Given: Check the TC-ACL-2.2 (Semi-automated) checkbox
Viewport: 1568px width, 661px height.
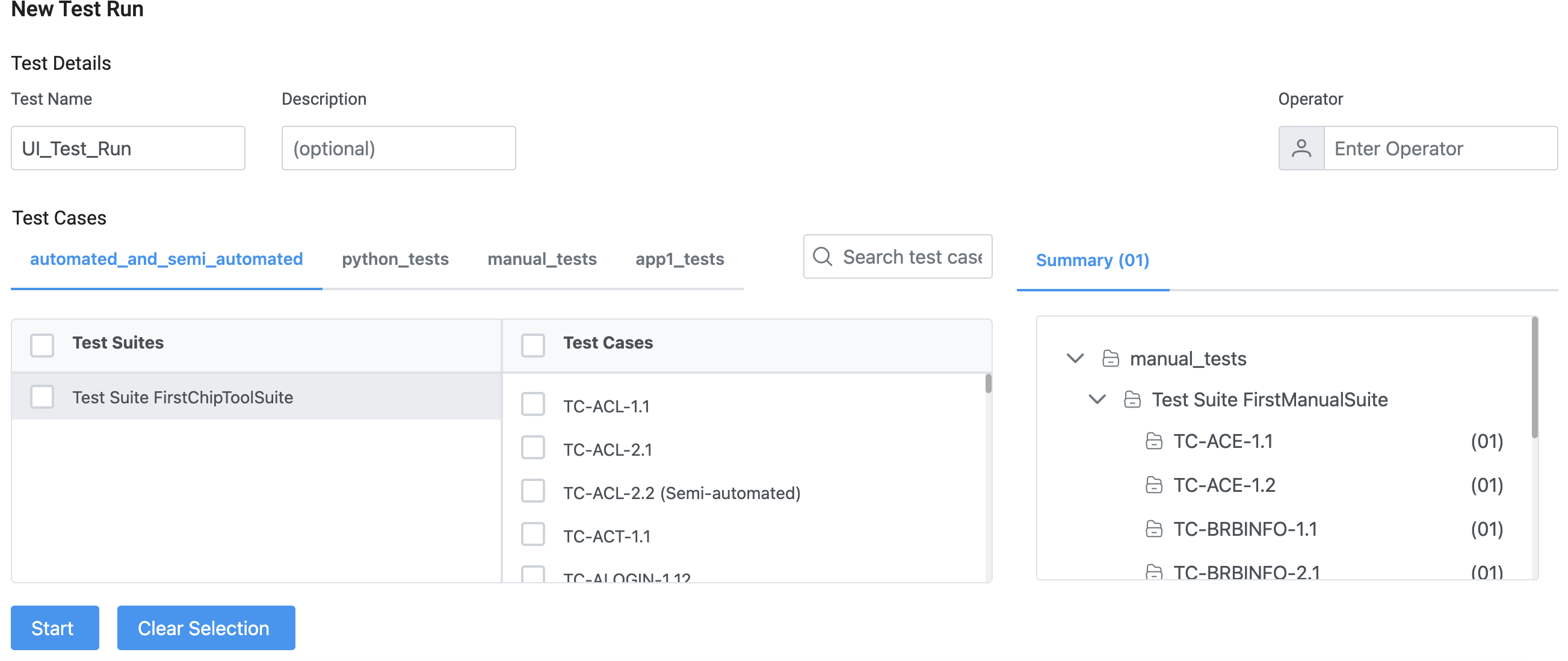Looking at the screenshot, I should [532, 491].
